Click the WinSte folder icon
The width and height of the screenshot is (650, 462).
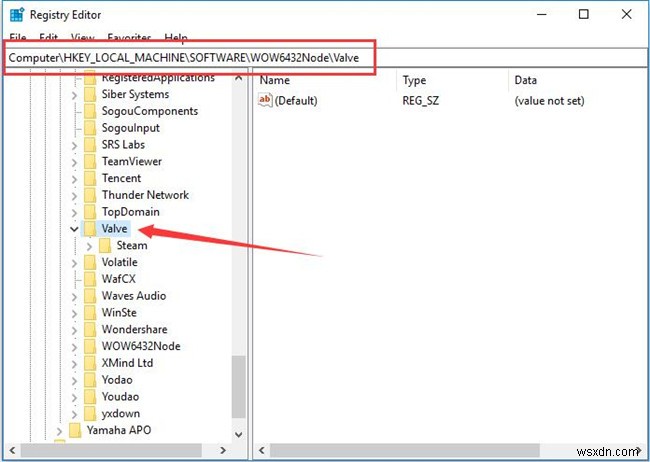90,313
